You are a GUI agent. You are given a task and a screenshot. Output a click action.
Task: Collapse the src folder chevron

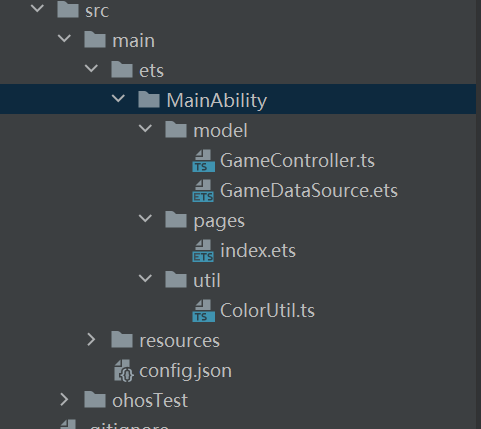[x=37, y=9]
